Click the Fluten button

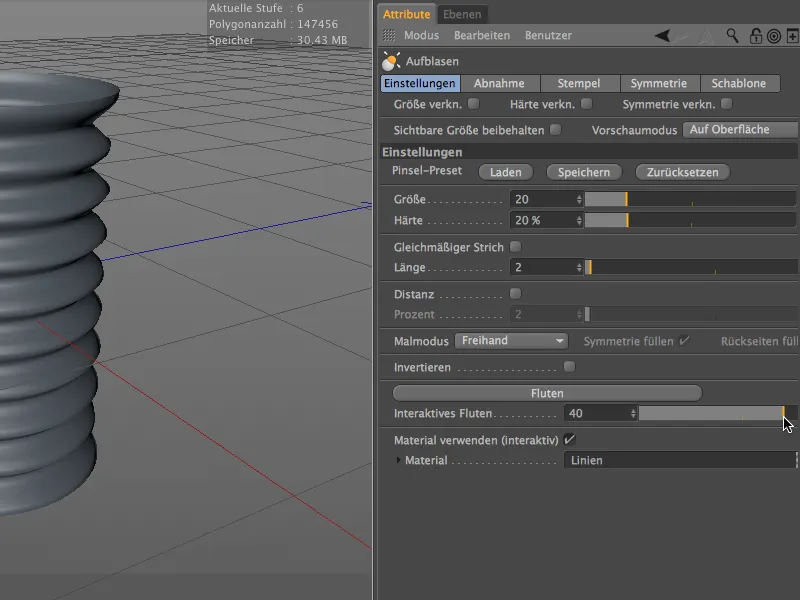point(547,393)
